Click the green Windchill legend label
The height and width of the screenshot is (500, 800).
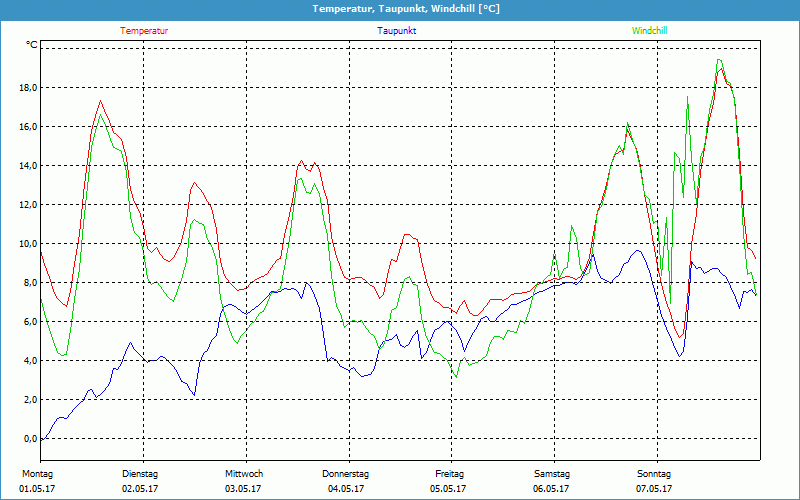coord(649,31)
